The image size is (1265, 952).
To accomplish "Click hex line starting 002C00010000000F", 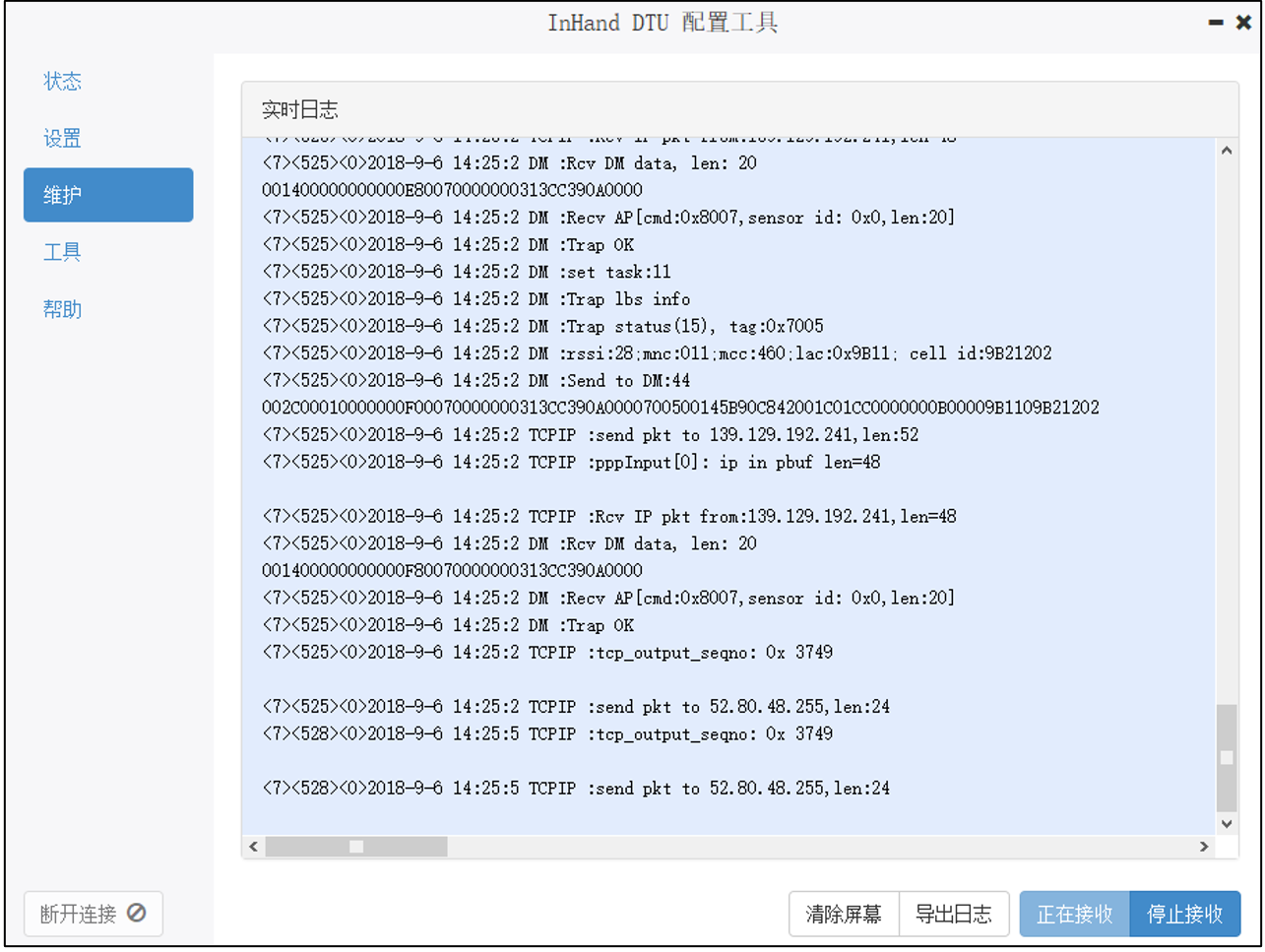I will (680, 408).
